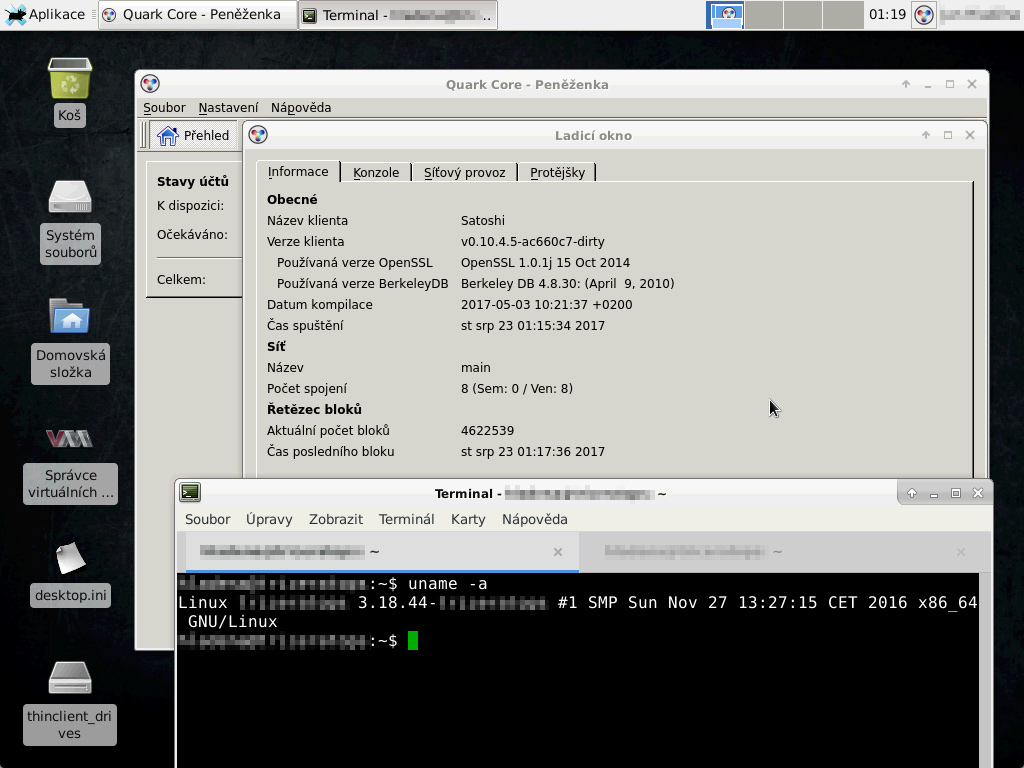
Task: Click the Terminal vertical scrollbar
Action: pos(984,670)
